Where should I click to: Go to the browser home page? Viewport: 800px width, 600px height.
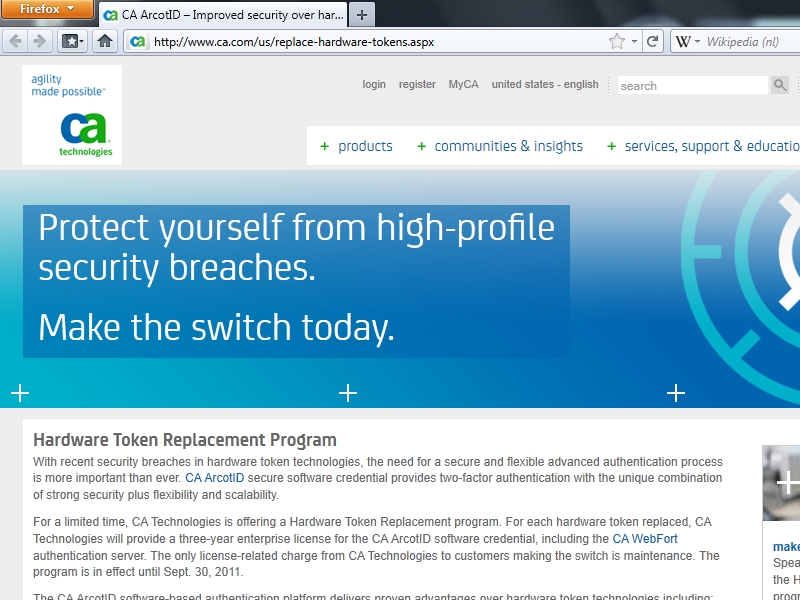tap(105, 41)
